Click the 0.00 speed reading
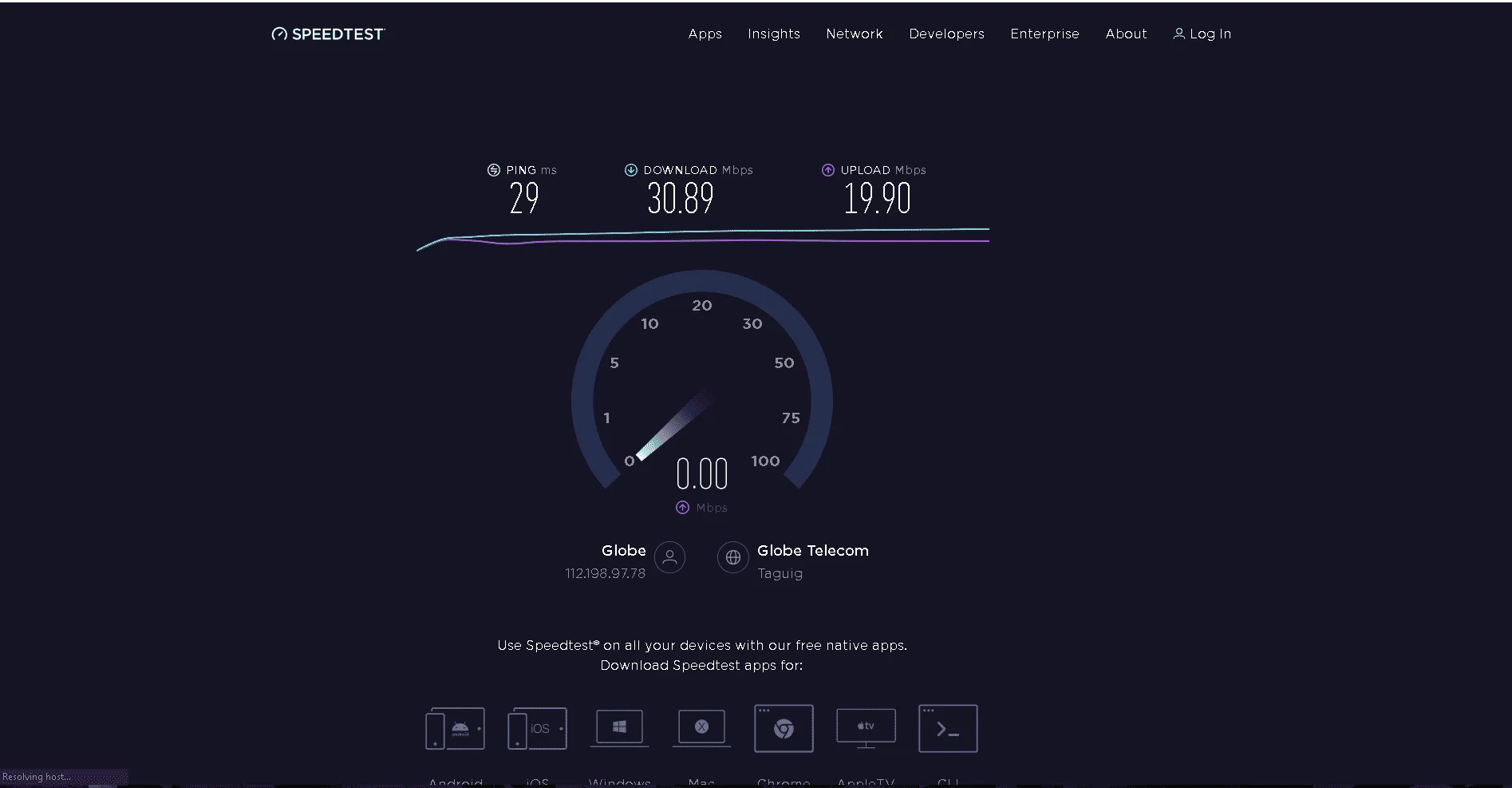 702,474
